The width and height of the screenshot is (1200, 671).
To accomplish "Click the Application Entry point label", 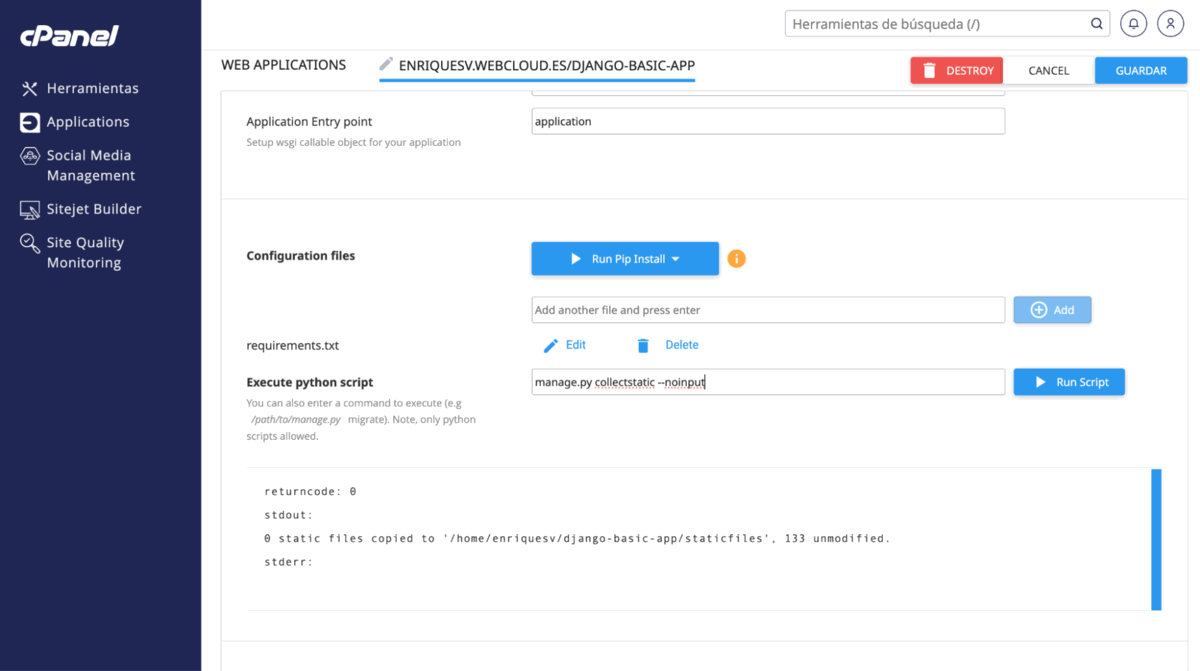I will point(309,122).
